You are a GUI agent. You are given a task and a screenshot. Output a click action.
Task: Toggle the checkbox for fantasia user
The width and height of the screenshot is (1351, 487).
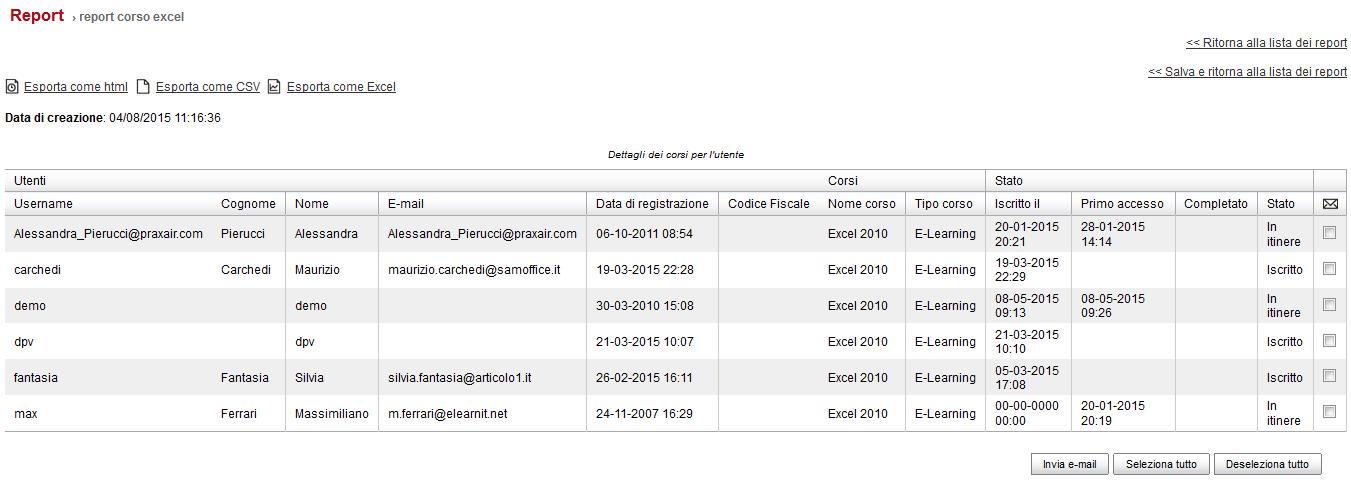pyautogui.click(x=1329, y=377)
